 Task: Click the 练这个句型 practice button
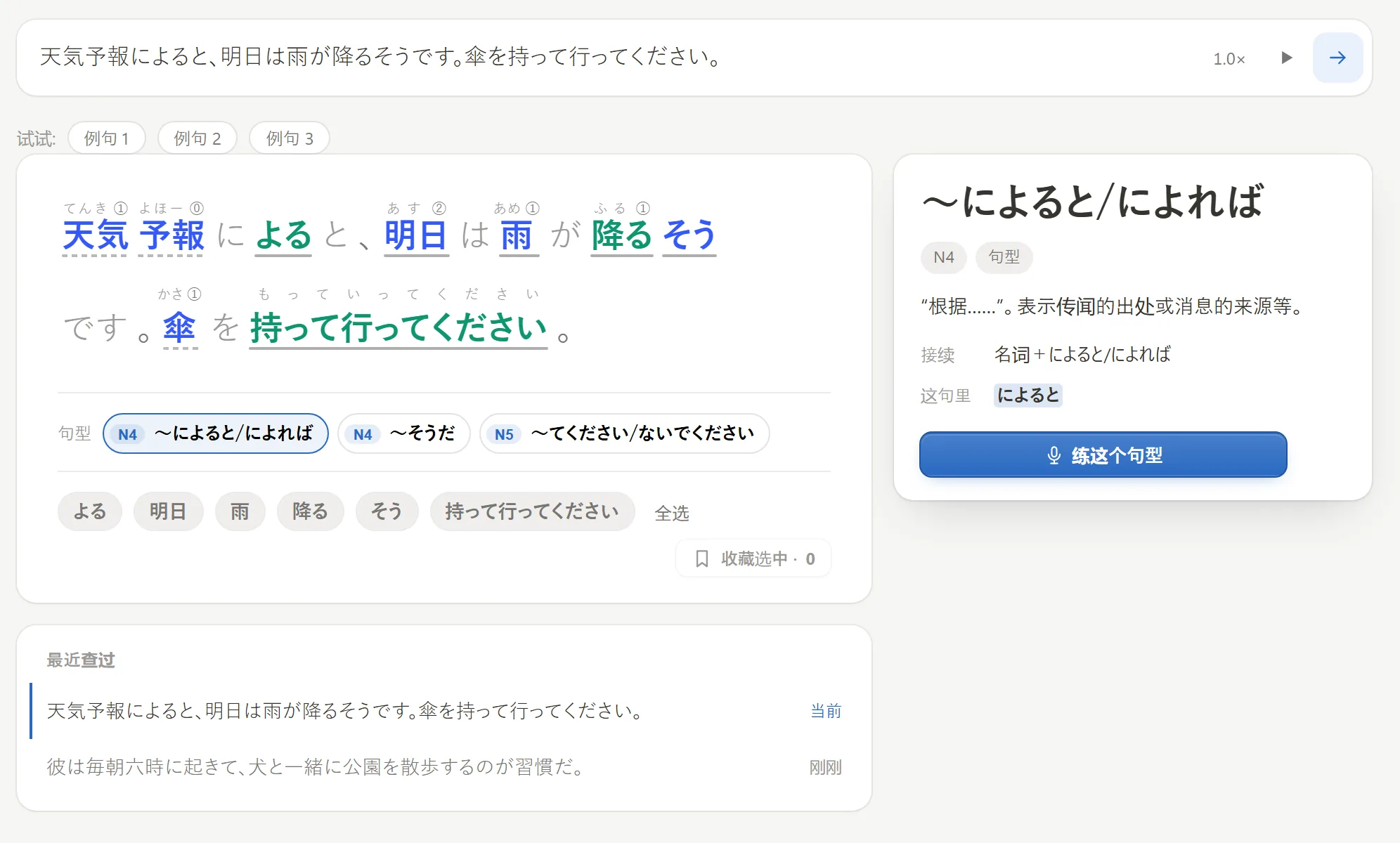click(1103, 455)
